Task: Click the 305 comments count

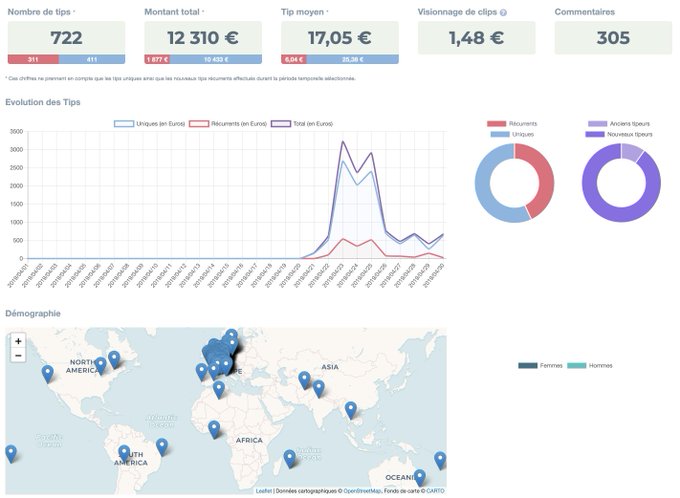Action: coord(613,38)
